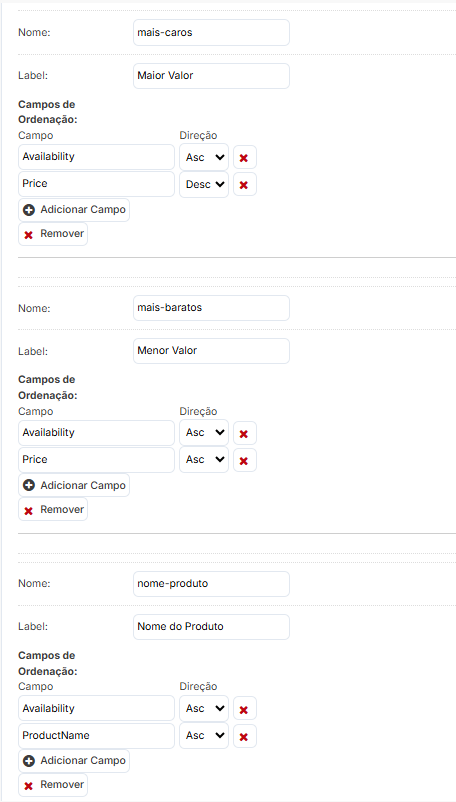The height and width of the screenshot is (802, 456).
Task: Open direction dropdown for ProductName field
Action: pyautogui.click(x=204, y=736)
